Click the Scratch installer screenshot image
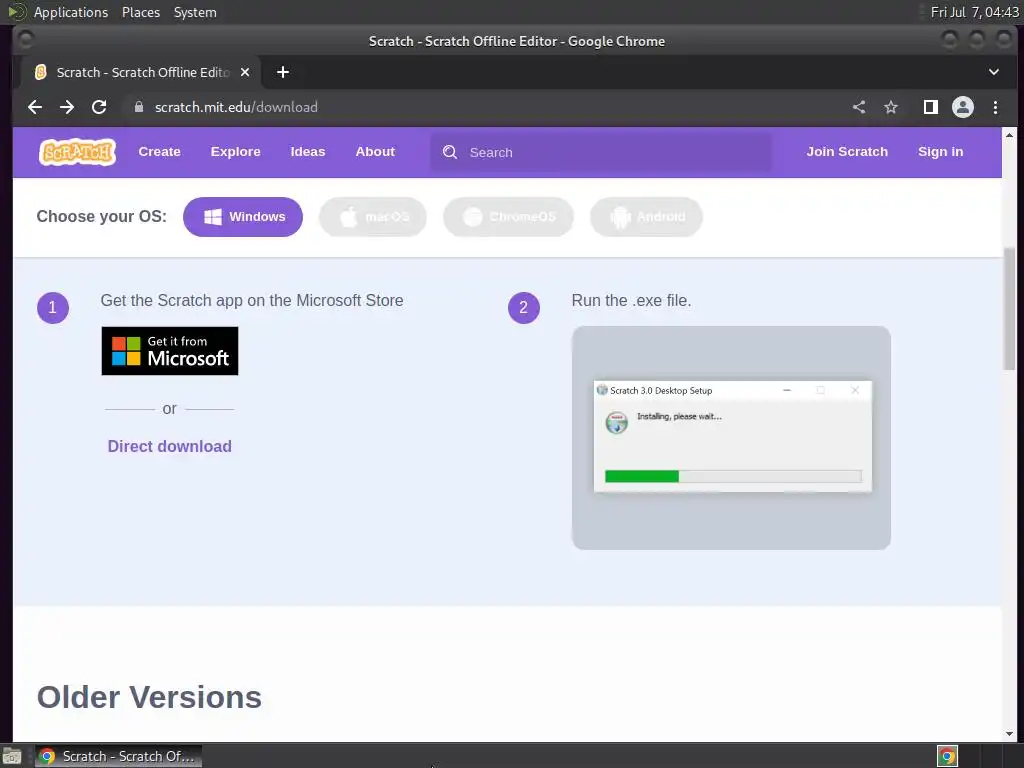Screen dimensions: 1024x768 (731, 438)
